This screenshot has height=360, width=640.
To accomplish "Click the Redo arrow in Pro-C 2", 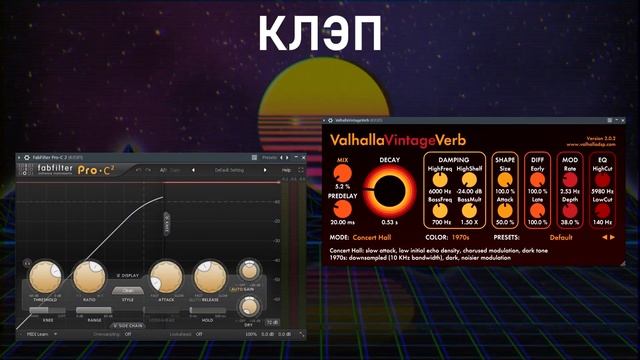I will pyautogui.click(x=148, y=170).
